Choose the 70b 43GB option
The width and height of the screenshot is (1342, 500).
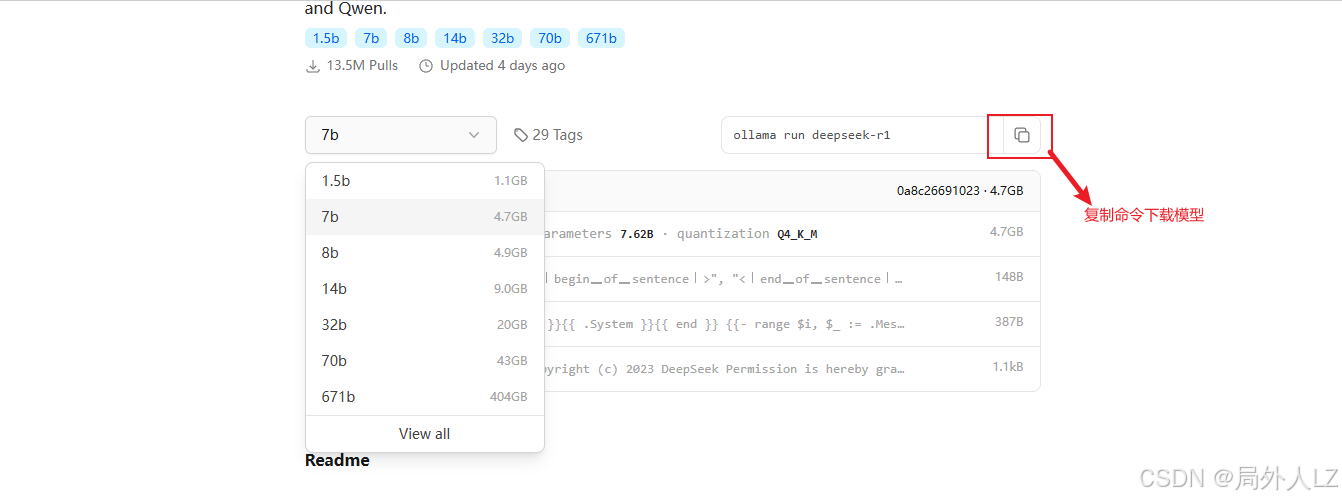tap(425, 361)
